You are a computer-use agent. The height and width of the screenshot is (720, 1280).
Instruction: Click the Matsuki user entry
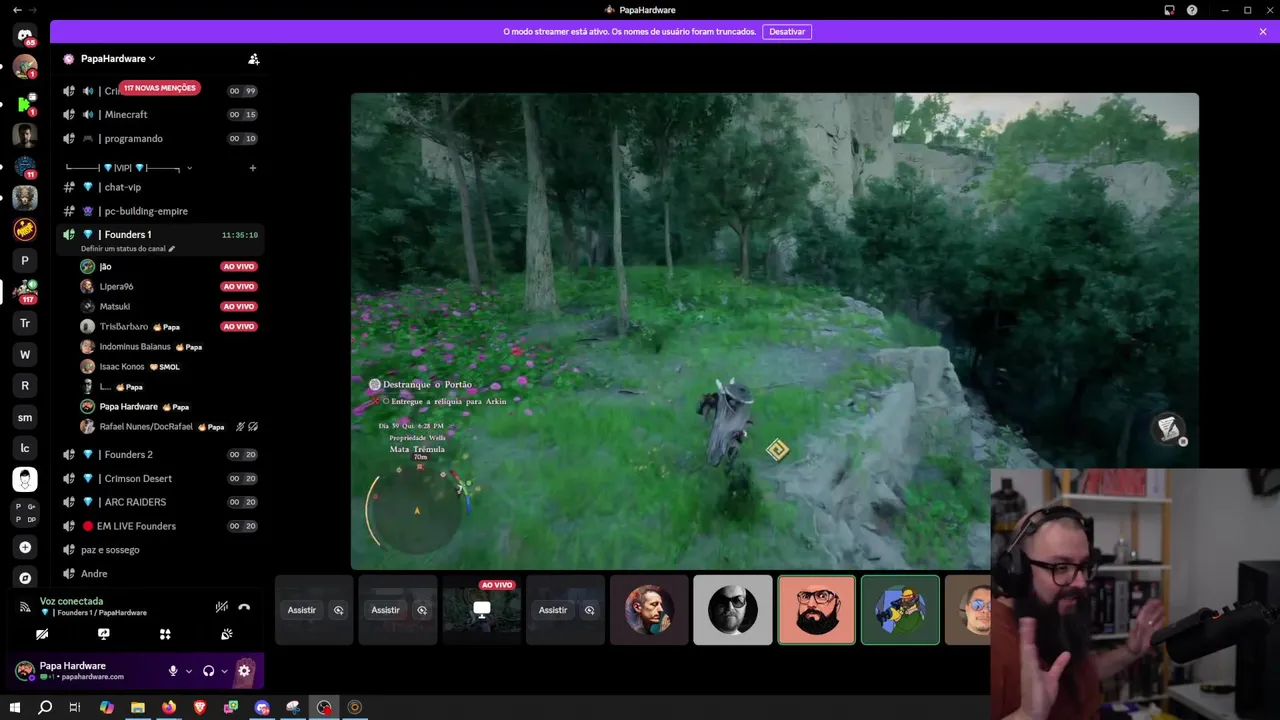point(168,307)
